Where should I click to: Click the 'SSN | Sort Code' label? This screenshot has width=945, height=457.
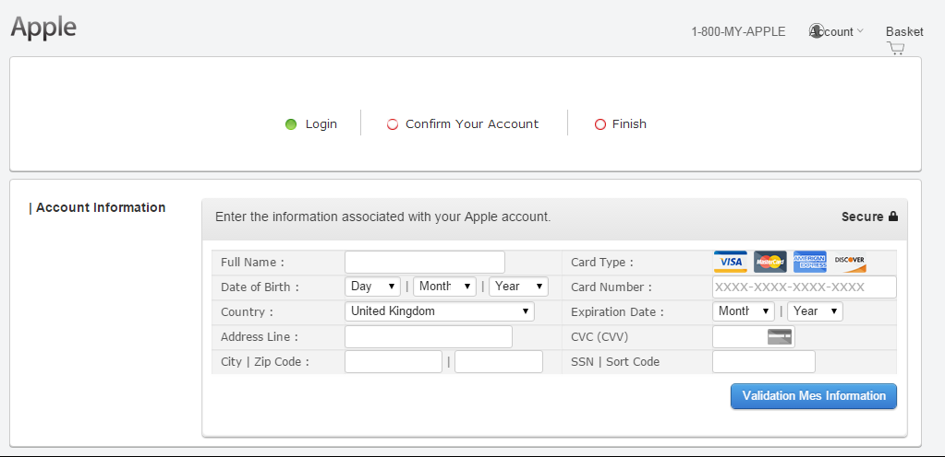pos(615,362)
